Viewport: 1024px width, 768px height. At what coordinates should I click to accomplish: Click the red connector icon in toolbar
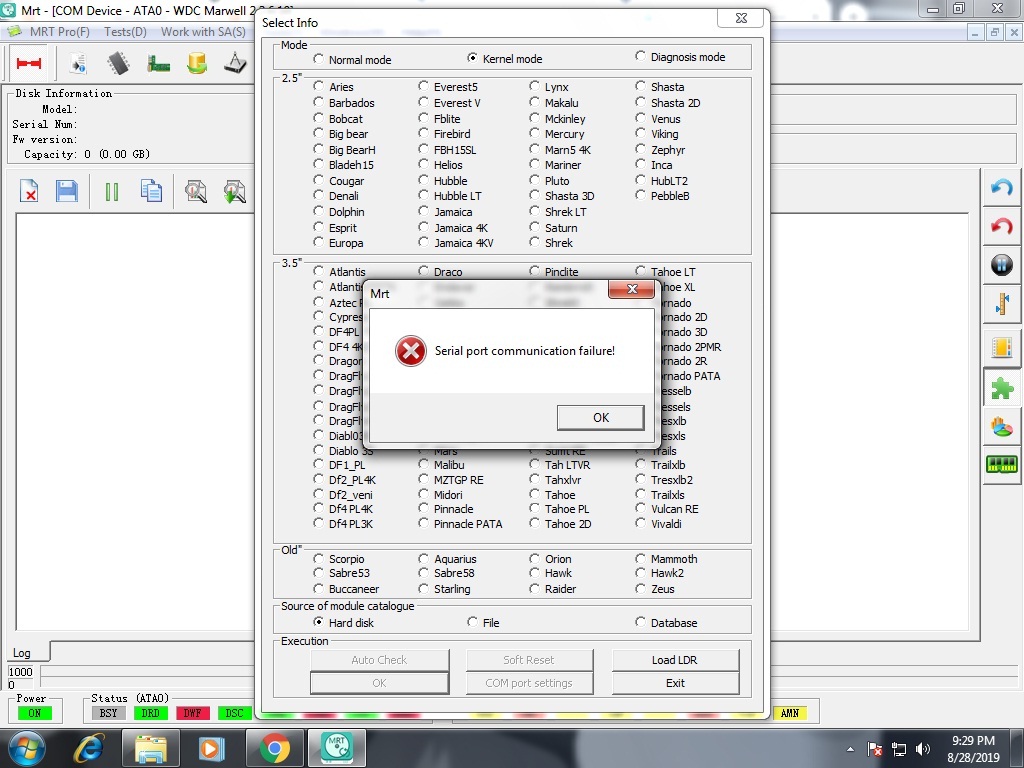click(x=29, y=63)
